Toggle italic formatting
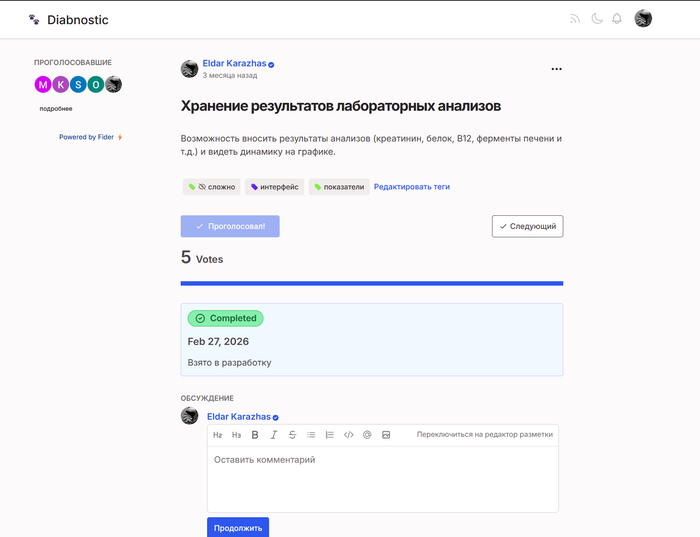Image resolution: width=700 pixels, height=537 pixels. (x=274, y=435)
